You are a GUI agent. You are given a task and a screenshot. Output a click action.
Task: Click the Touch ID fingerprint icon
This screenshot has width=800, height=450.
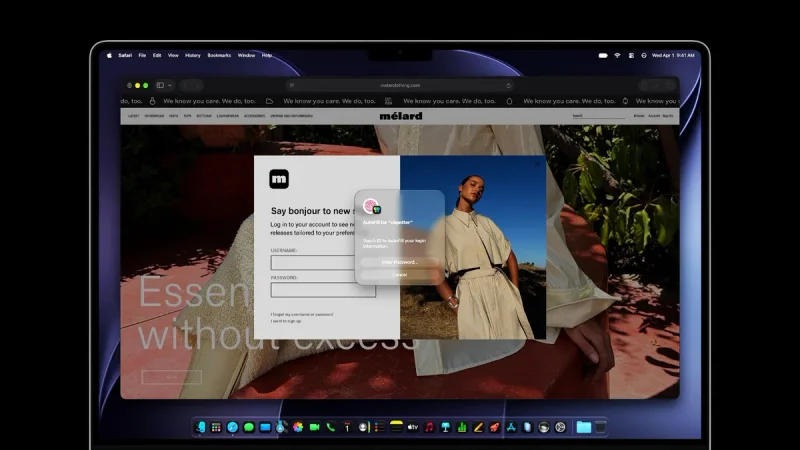pyautogui.click(x=370, y=205)
